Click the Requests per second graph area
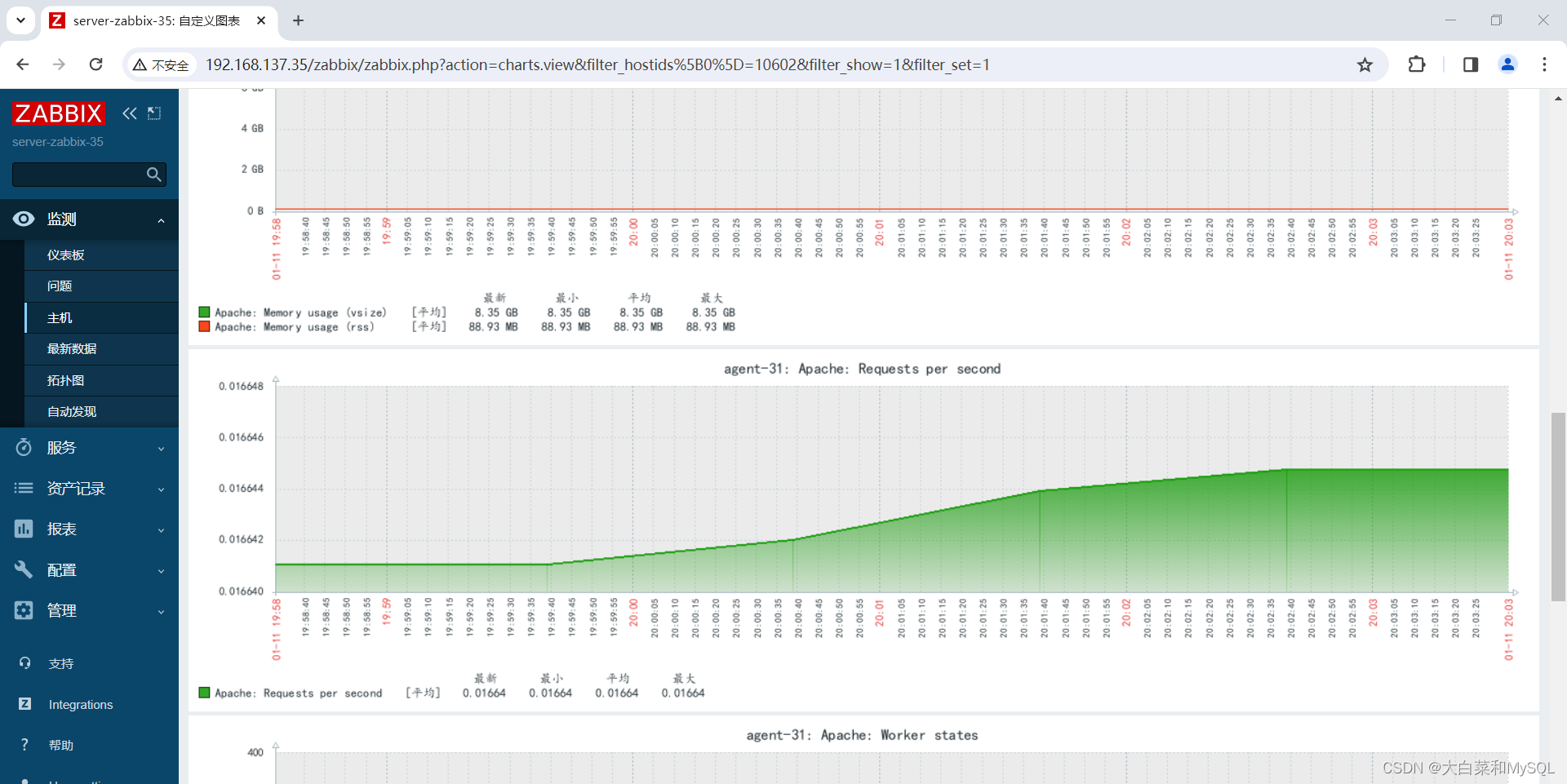Viewport: 1567px width, 784px height. coord(892,489)
